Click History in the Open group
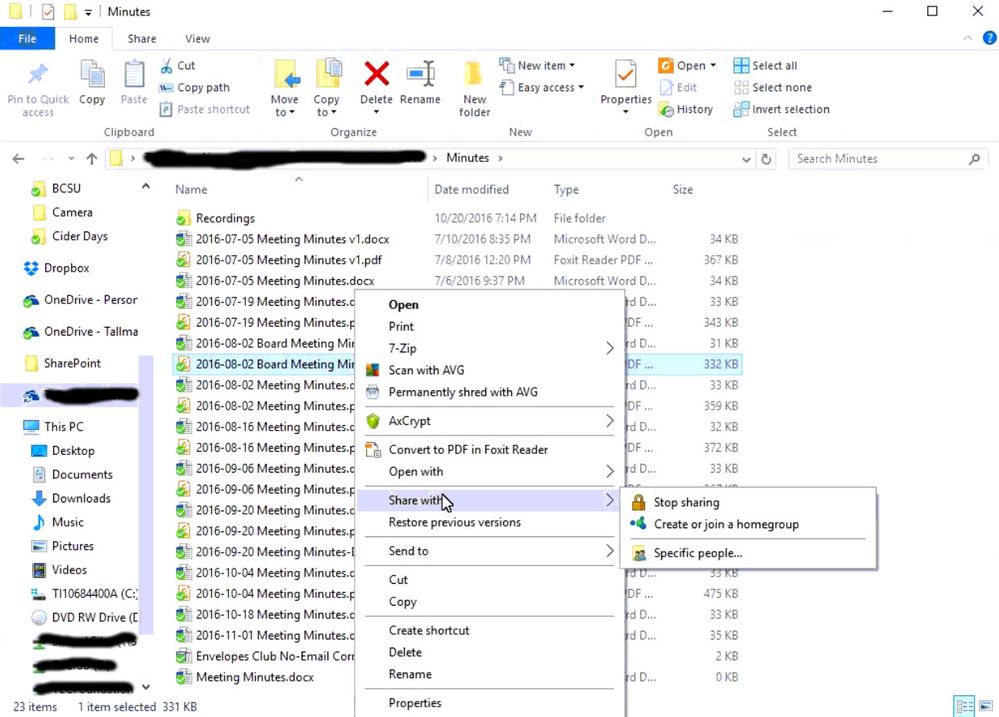Screen dimensions: 999x717 click(x=686, y=109)
